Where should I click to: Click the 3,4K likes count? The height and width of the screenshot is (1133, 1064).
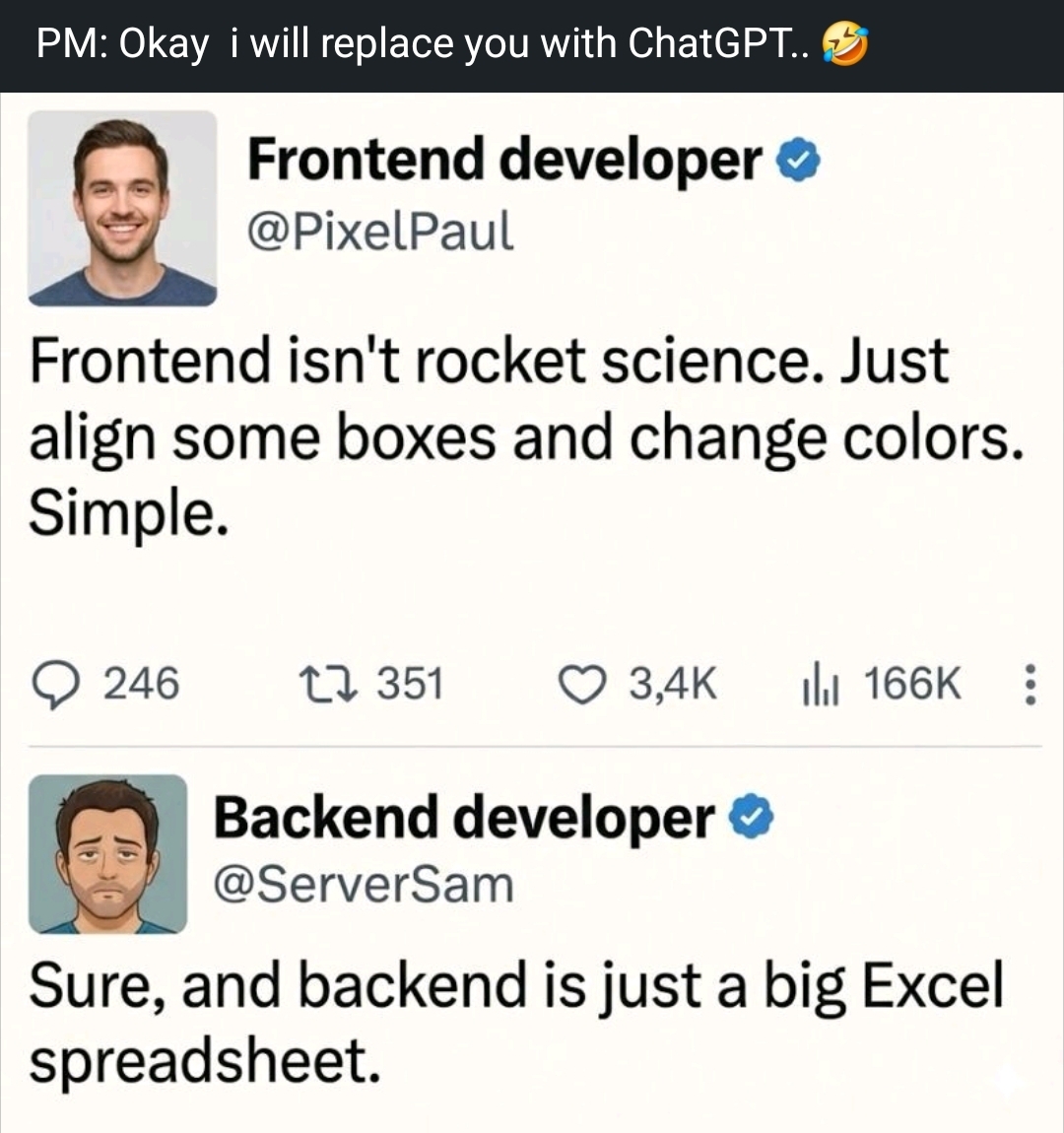[x=673, y=683]
